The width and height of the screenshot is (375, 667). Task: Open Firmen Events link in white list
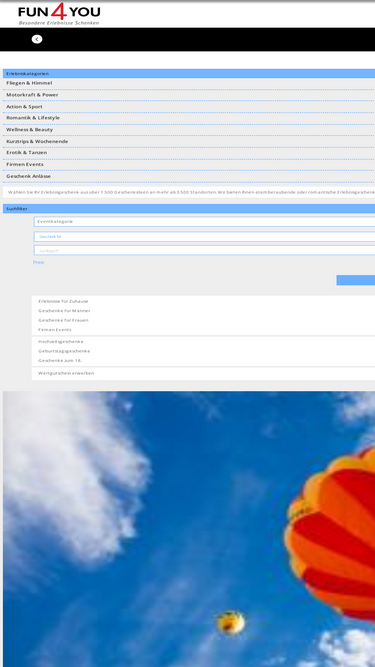tap(55, 330)
